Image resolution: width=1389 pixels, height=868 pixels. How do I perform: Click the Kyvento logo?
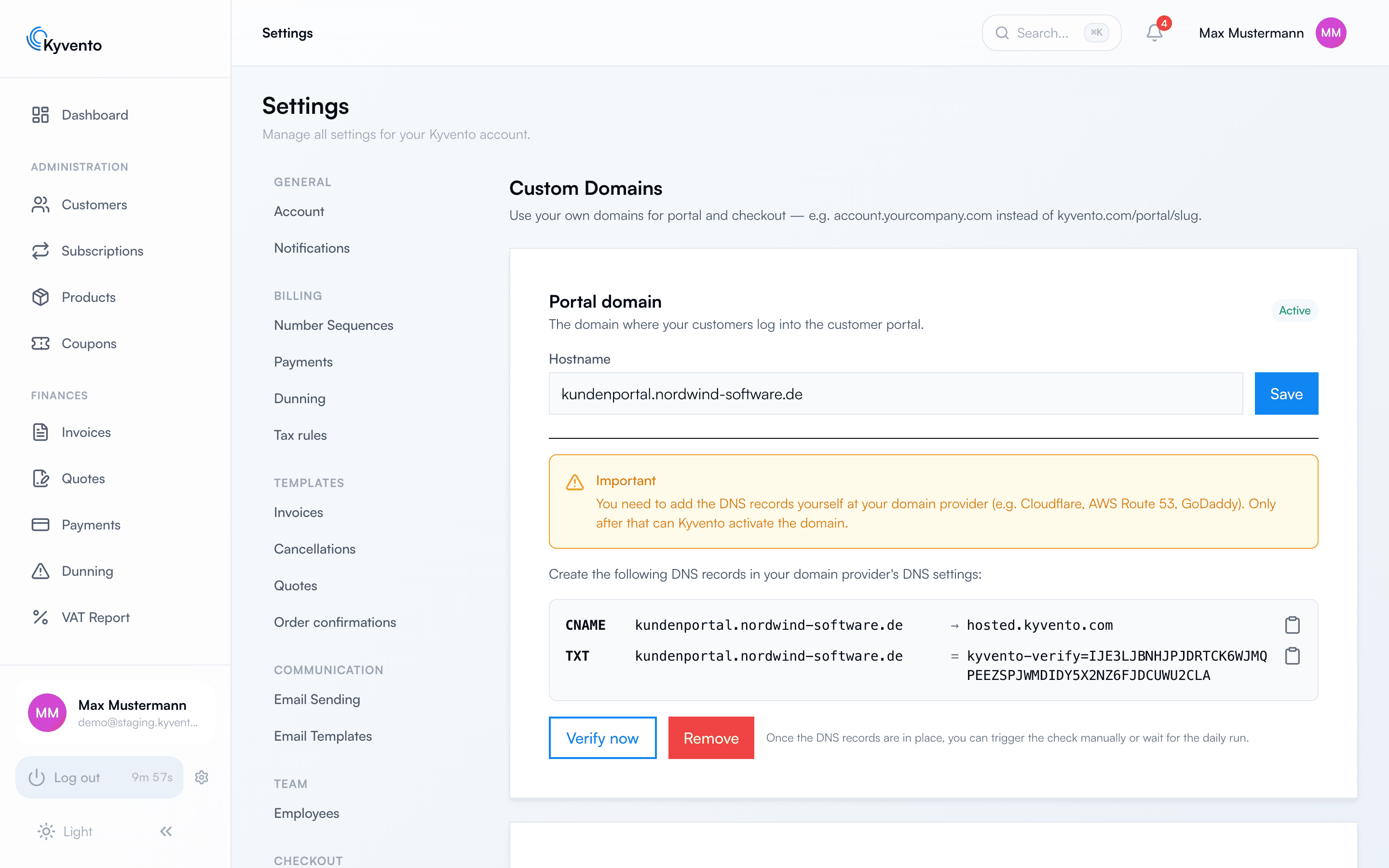coord(64,40)
